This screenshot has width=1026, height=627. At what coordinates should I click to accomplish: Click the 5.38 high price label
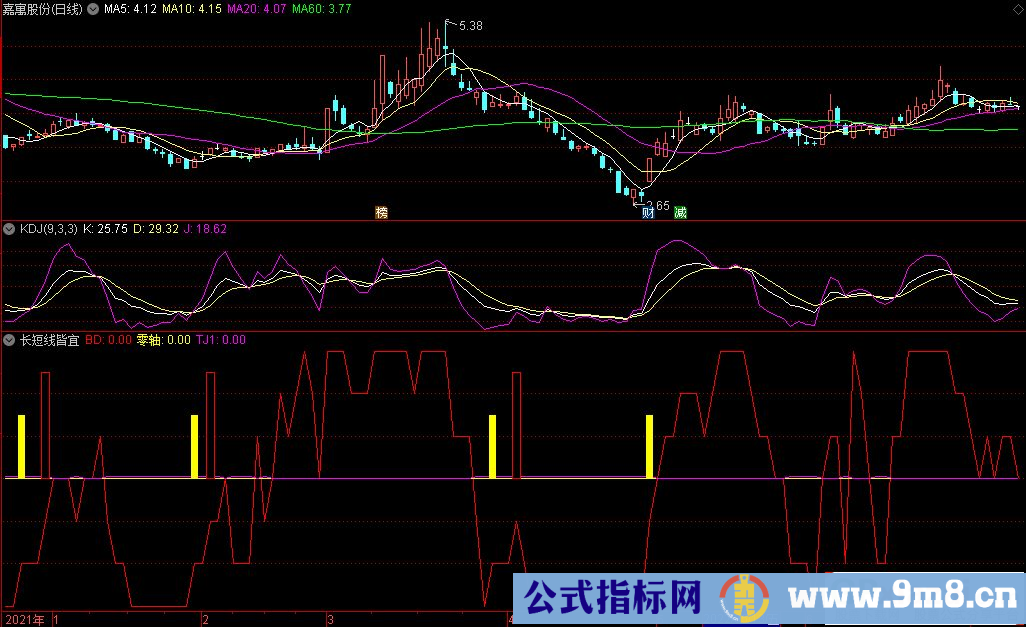(x=470, y=26)
